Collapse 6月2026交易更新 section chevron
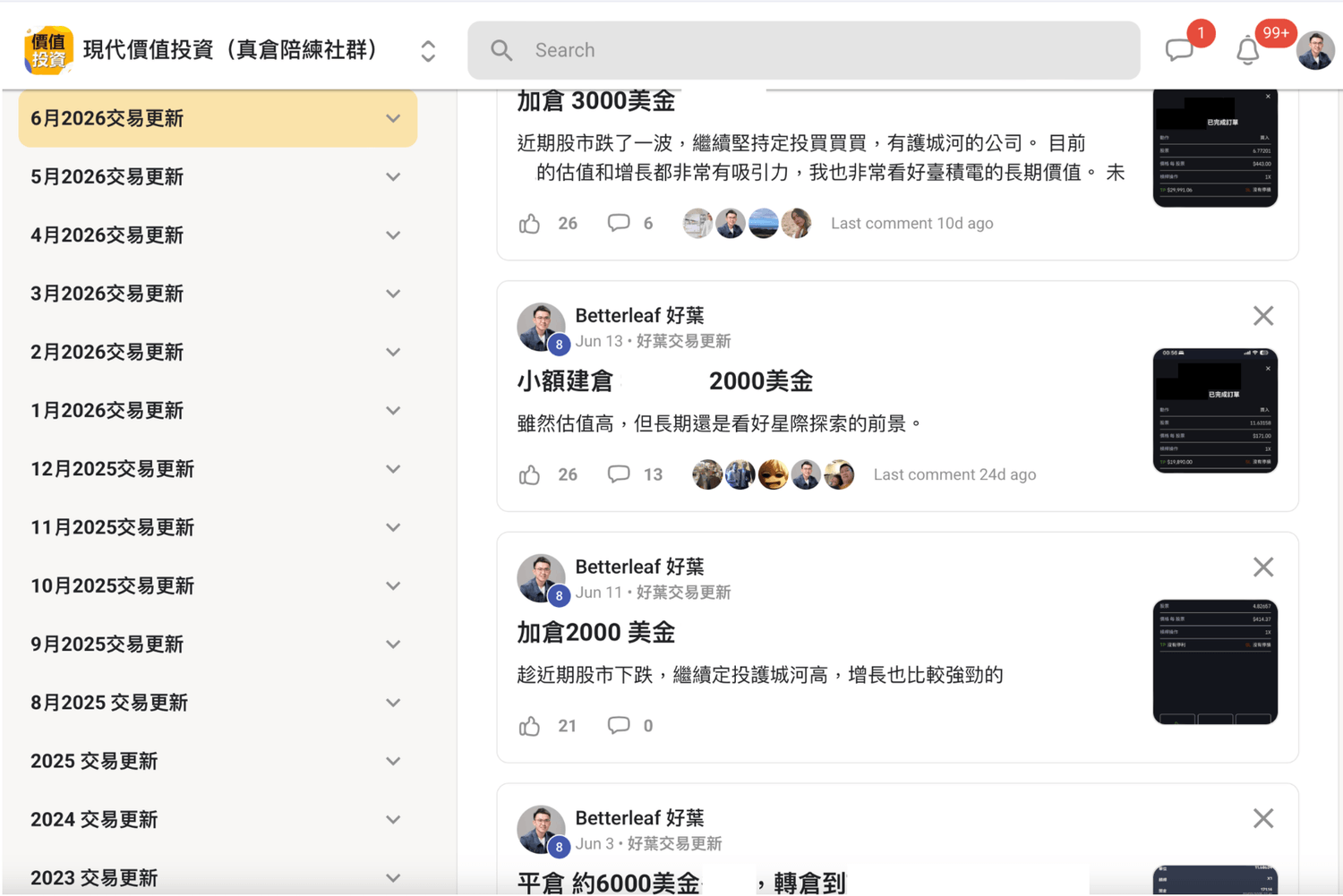The height and width of the screenshot is (896, 1343). pos(393,118)
